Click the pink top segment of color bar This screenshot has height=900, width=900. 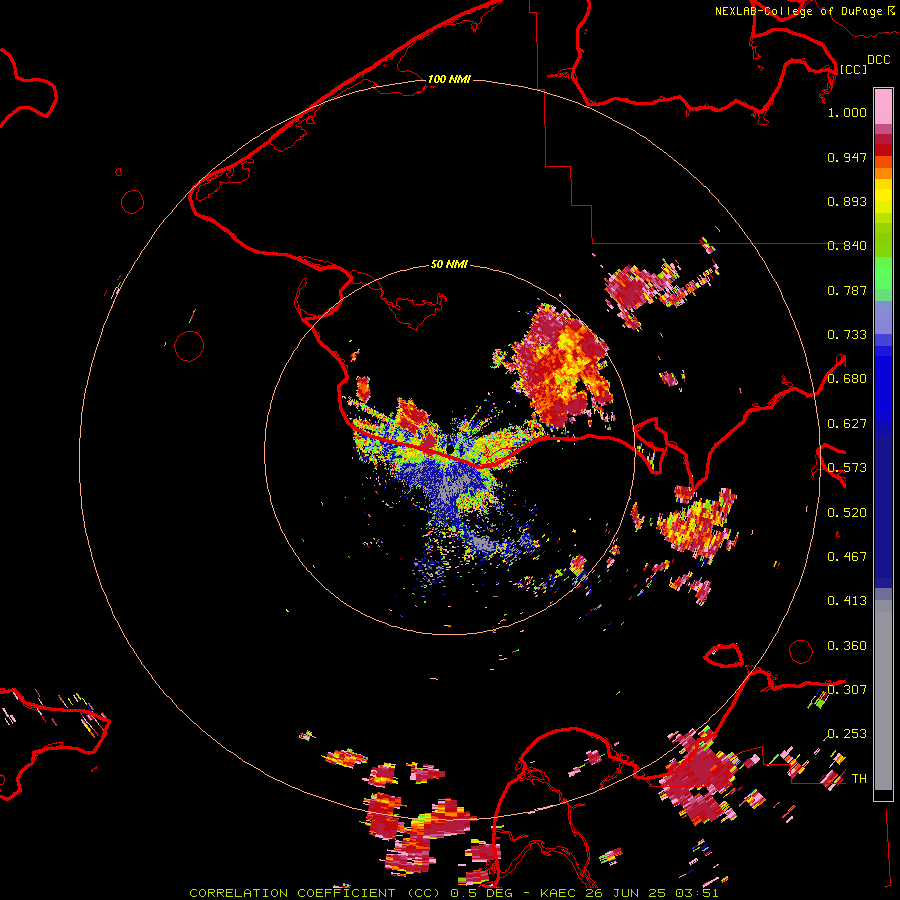883,106
